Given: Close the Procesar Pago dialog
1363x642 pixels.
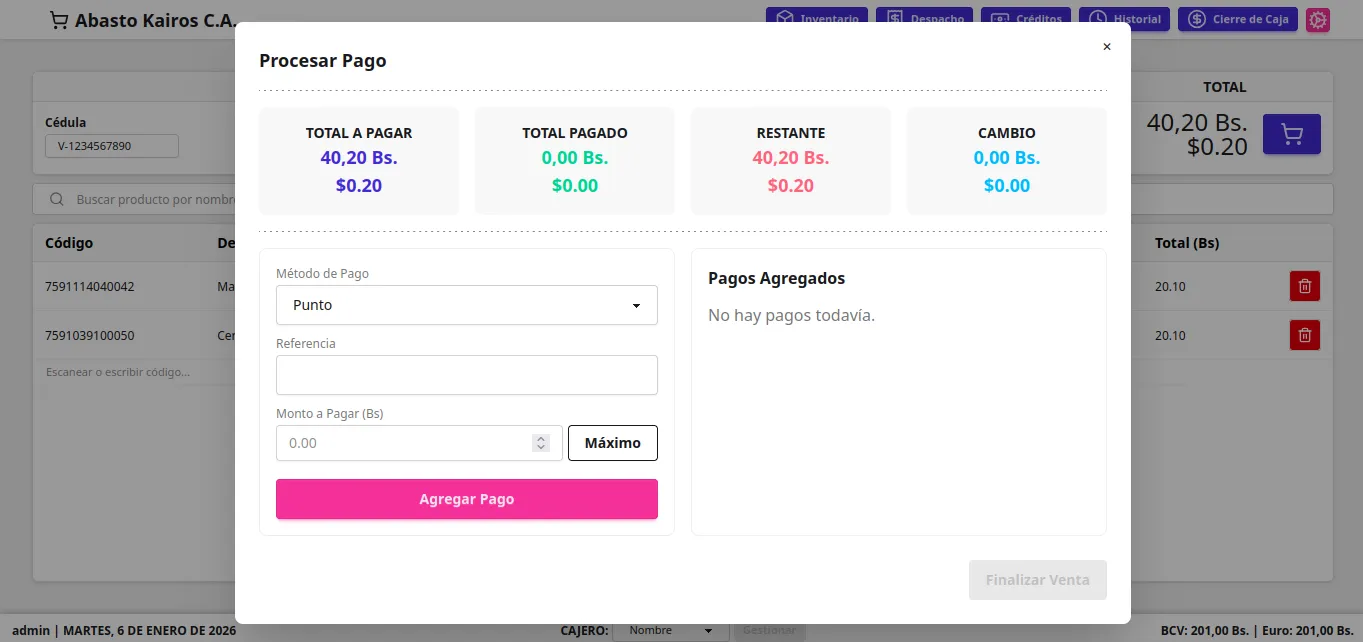Looking at the screenshot, I should [x=1106, y=47].
